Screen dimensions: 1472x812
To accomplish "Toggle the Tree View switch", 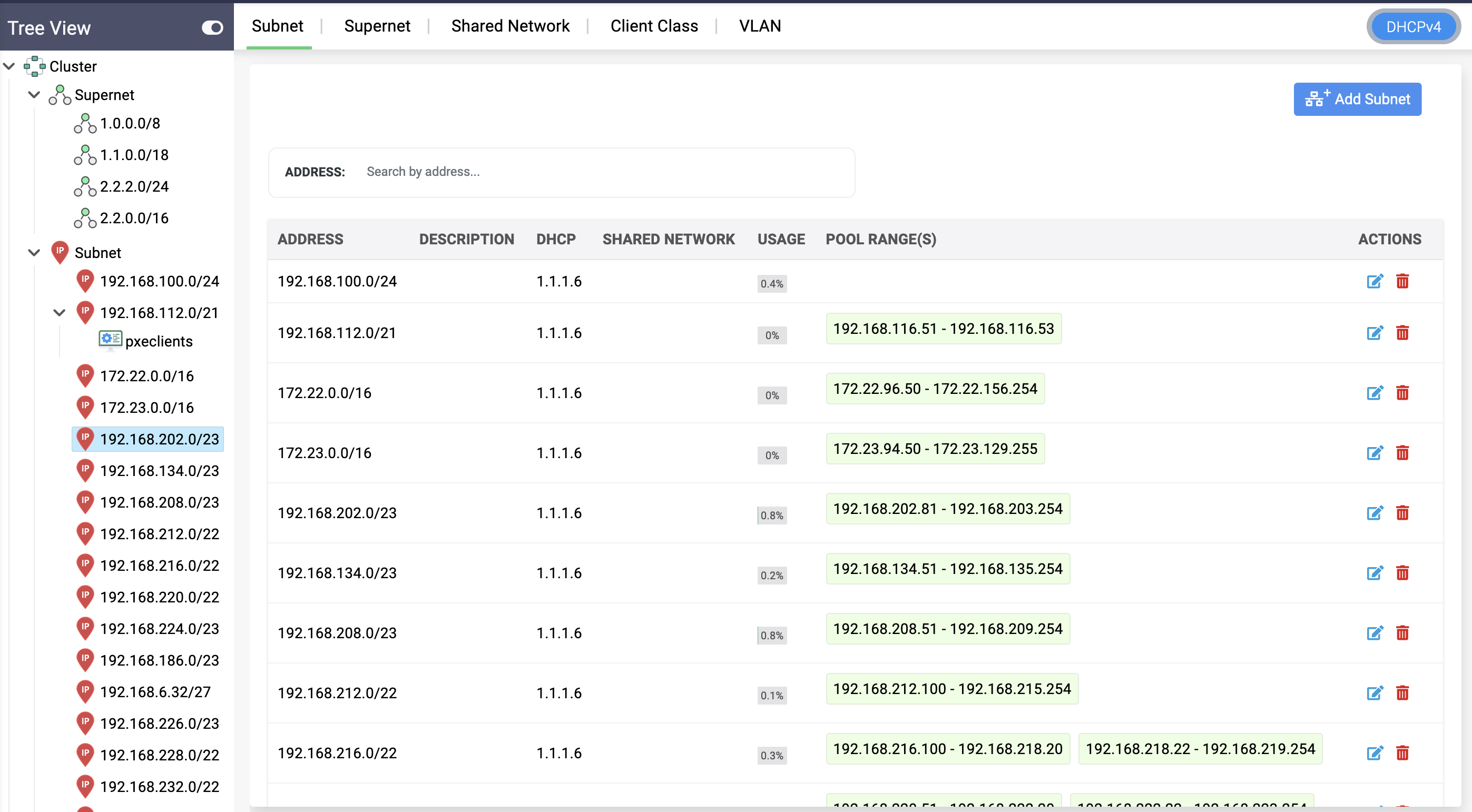I will tap(212, 27).
